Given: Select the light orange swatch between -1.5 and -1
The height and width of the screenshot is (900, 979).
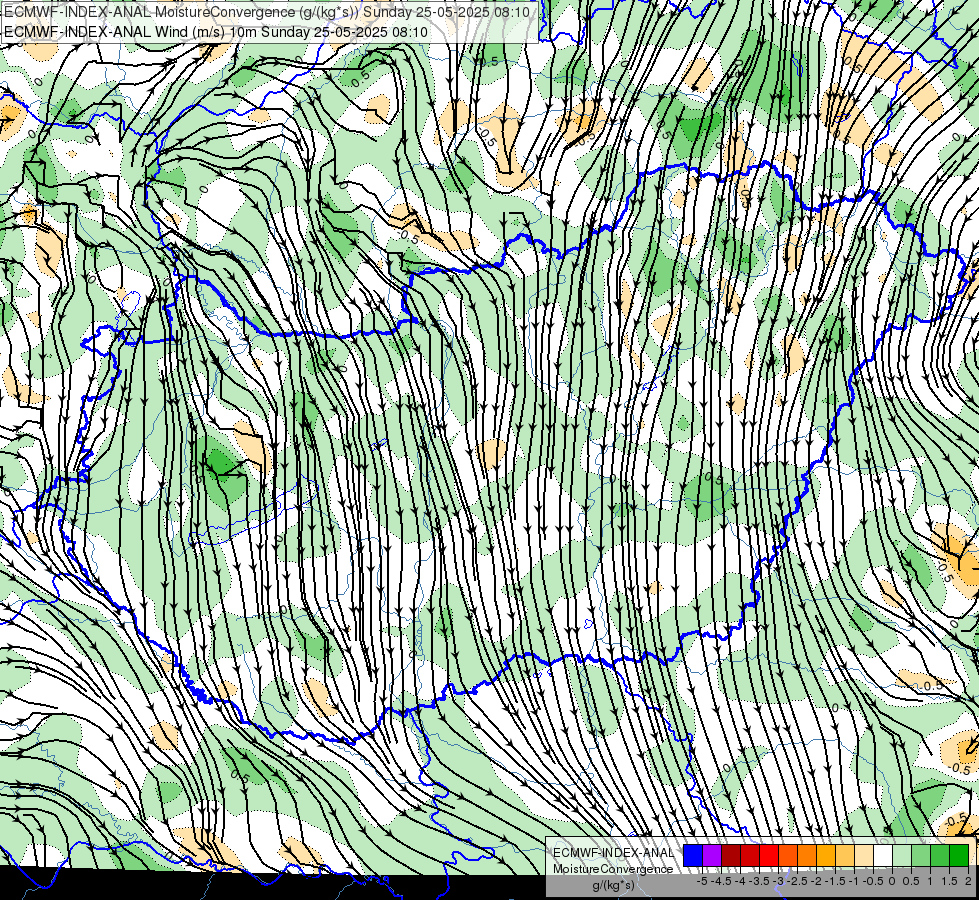Looking at the screenshot, I should pyautogui.click(x=845, y=855).
